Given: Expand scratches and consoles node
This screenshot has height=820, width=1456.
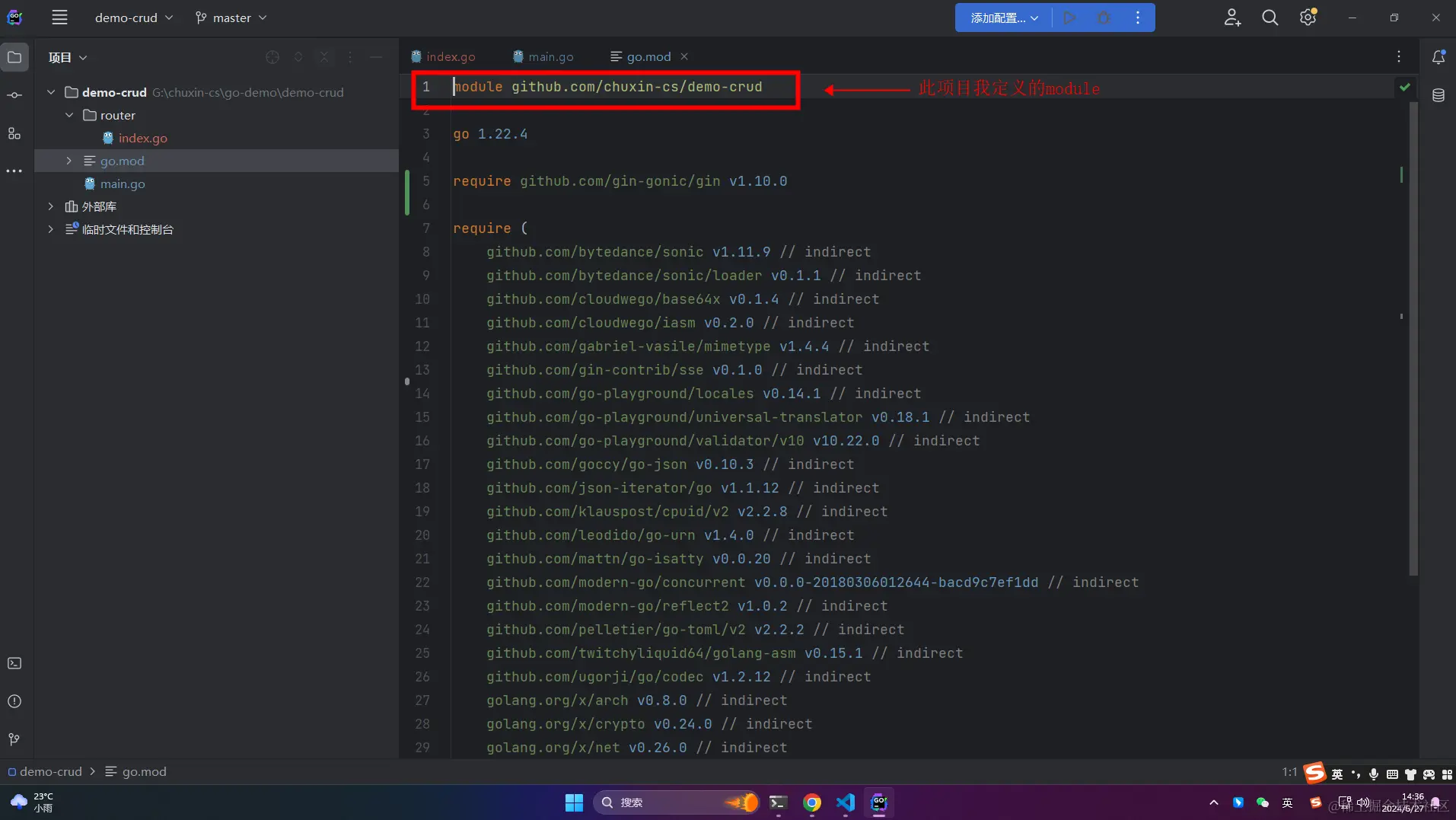Looking at the screenshot, I should [x=51, y=229].
